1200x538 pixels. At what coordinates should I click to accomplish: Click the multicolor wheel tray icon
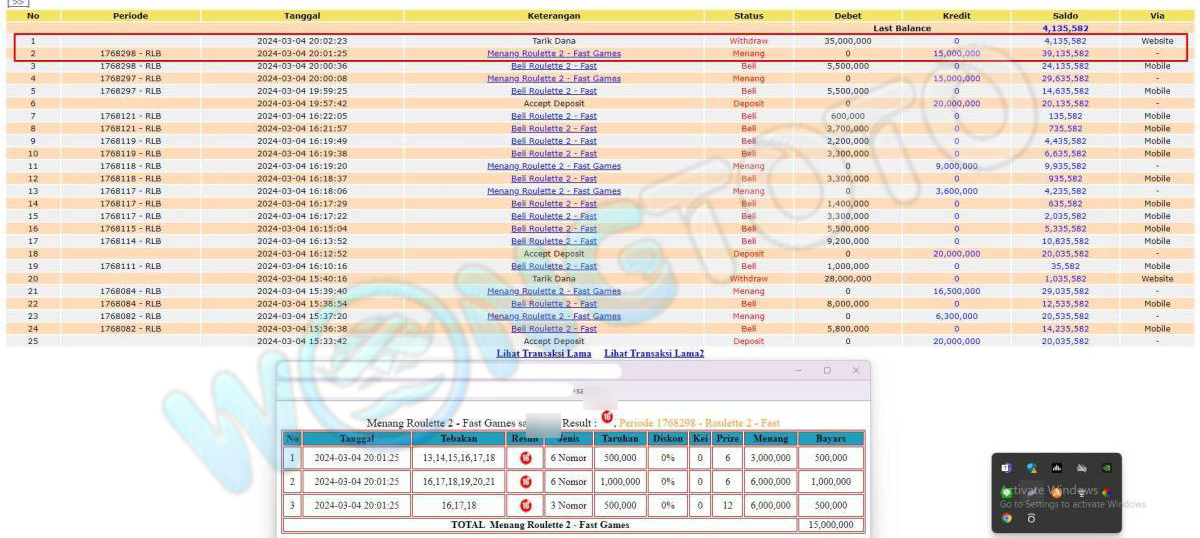pos(1106,492)
